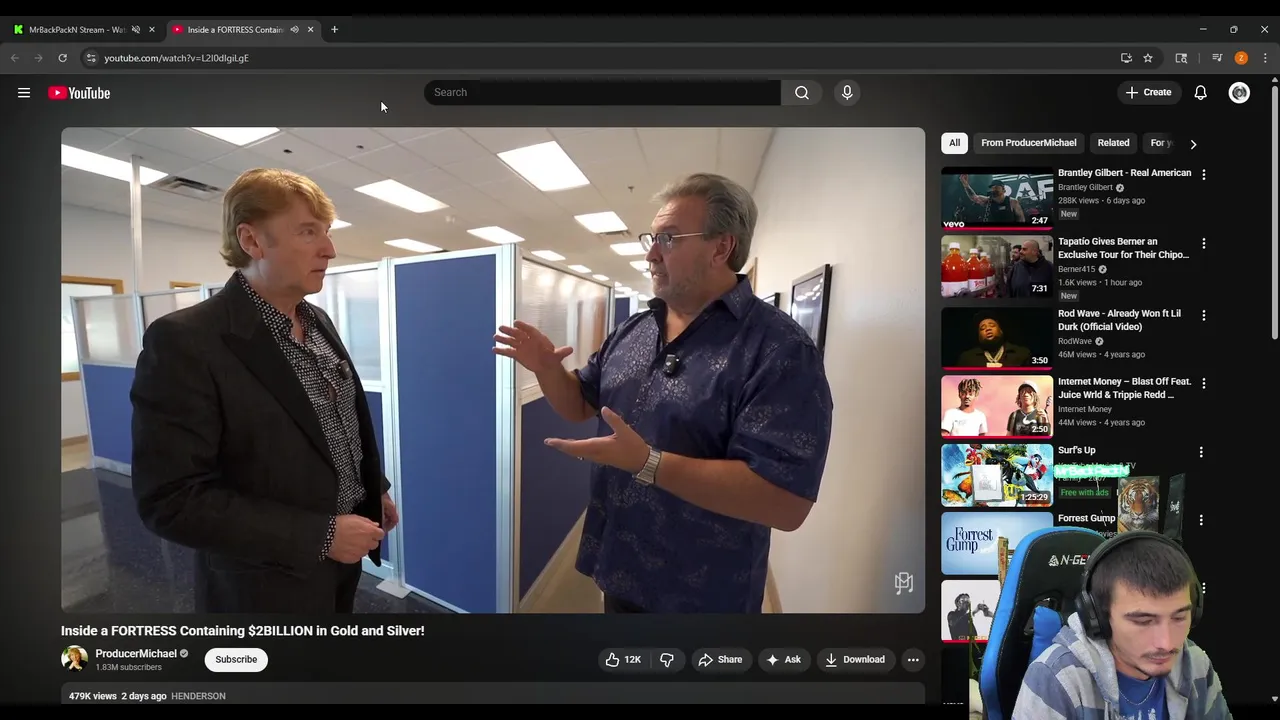The image size is (1280, 720).
Task: Open Brantley Gilbert Real American thumbnail
Action: point(997,198)
